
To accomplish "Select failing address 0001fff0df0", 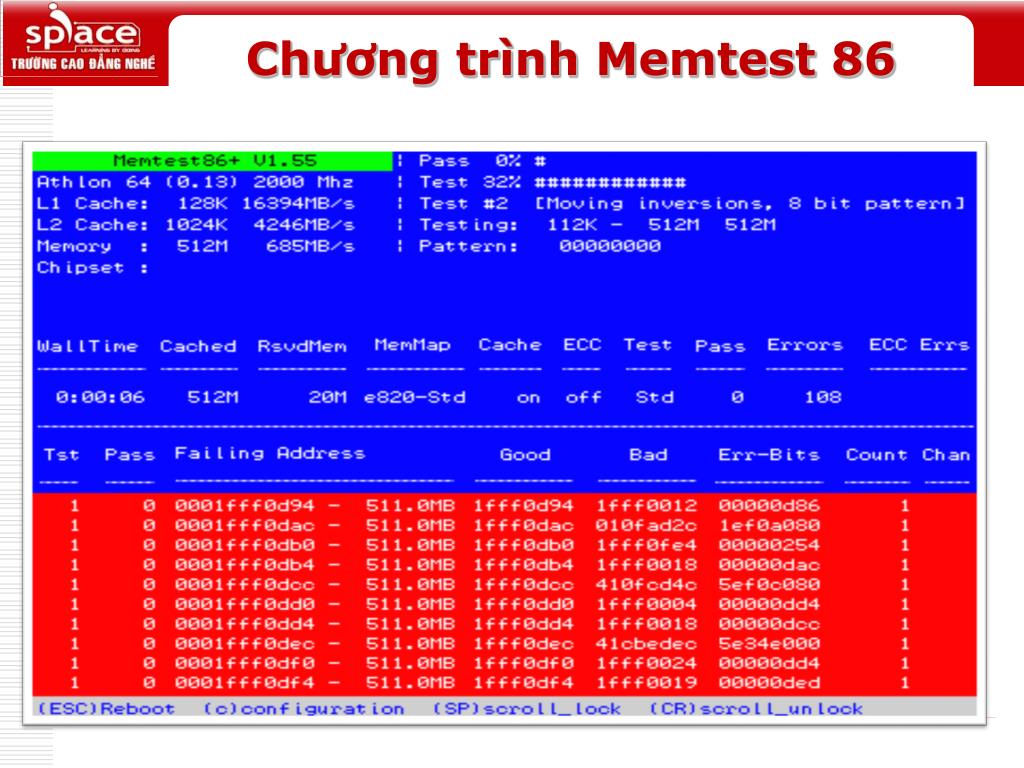I will pos(244,663).
